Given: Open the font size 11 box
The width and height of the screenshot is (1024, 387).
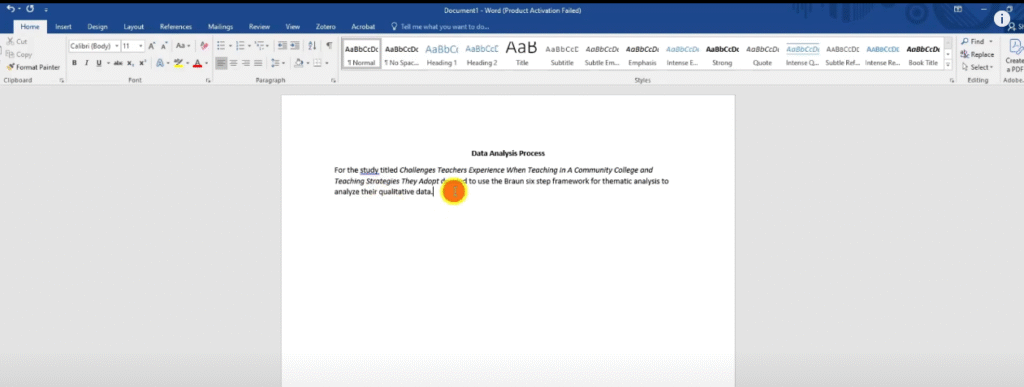Looking at the screenshot, I should click(133, 46).
